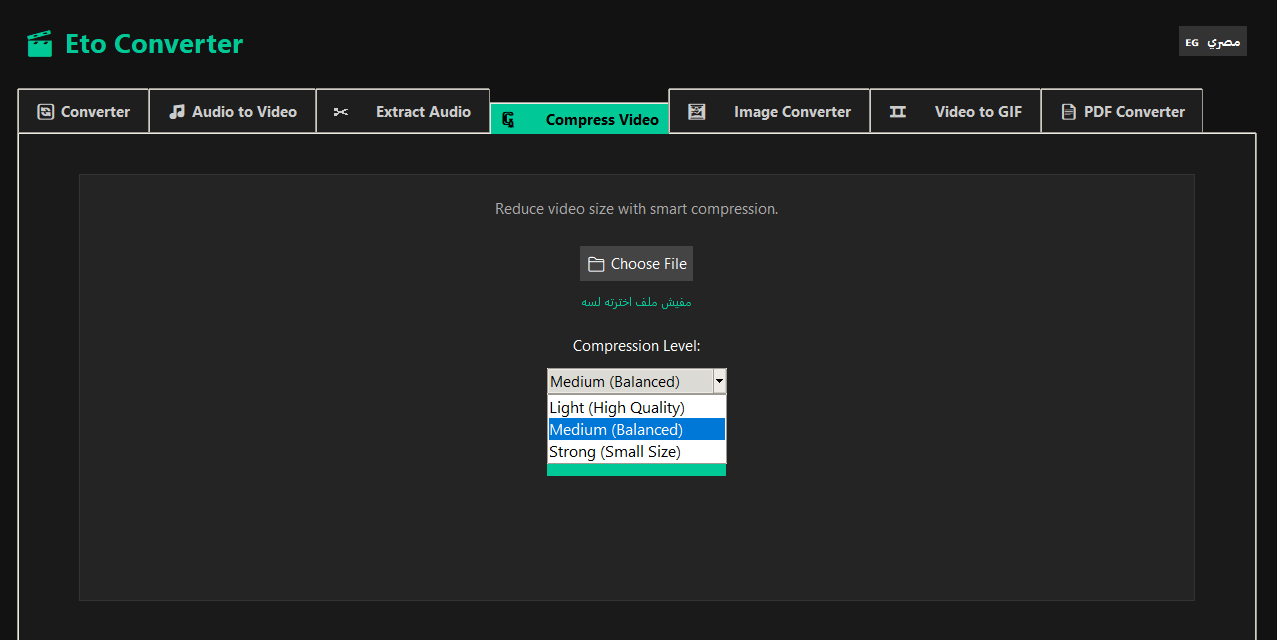Image resolution: width=1277 pixels, height=640 pixels.
Task: Collapse the Compression Level dropdown arrow
Action: 719,381
